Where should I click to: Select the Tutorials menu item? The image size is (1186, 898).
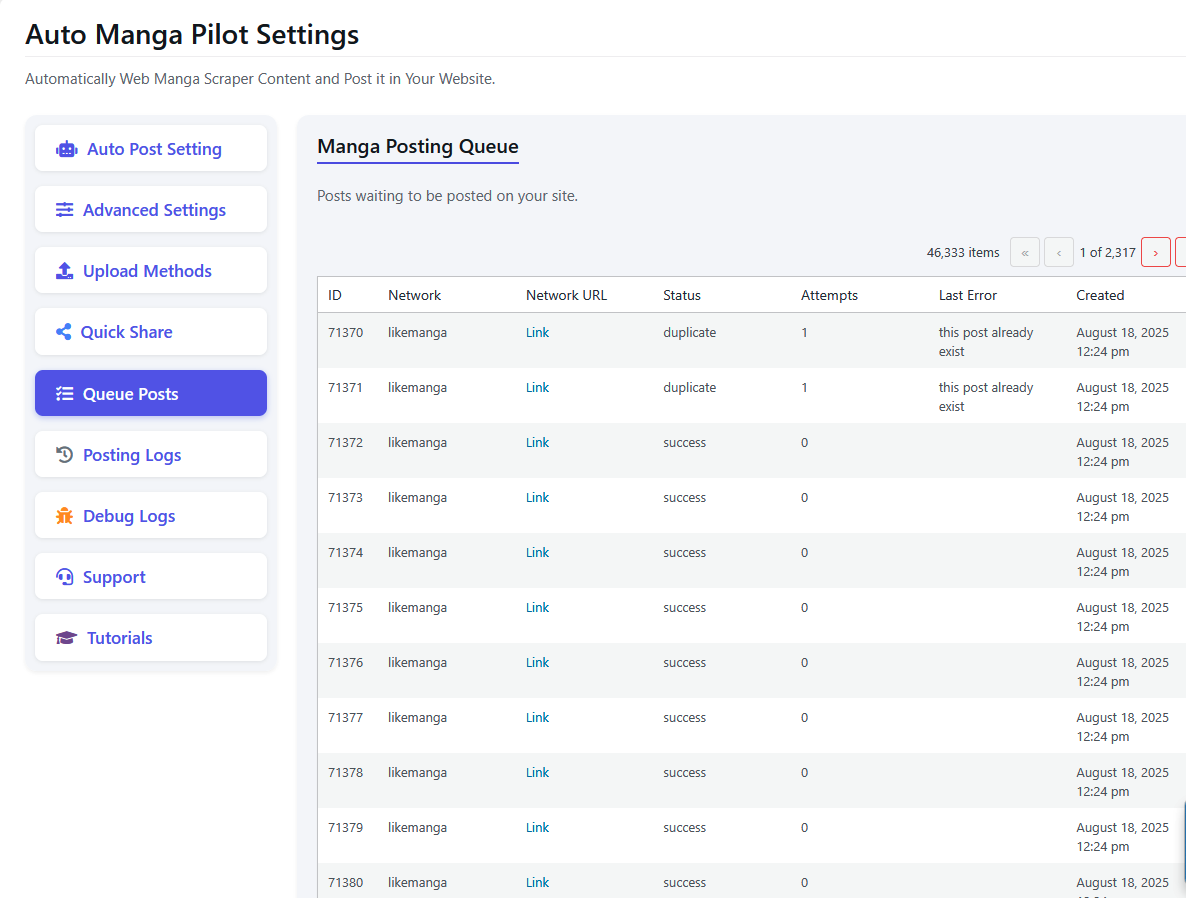click(x=120, y=638)
